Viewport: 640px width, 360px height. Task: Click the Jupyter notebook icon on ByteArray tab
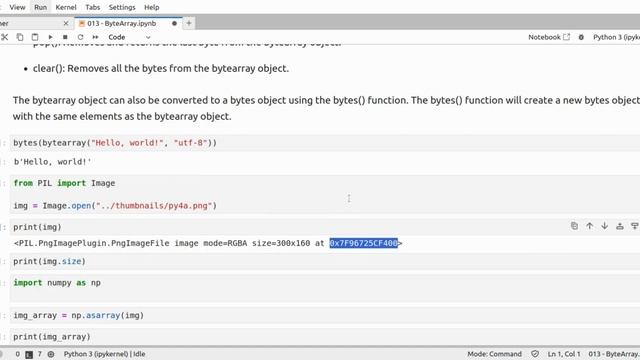click(x=82, y=24)
